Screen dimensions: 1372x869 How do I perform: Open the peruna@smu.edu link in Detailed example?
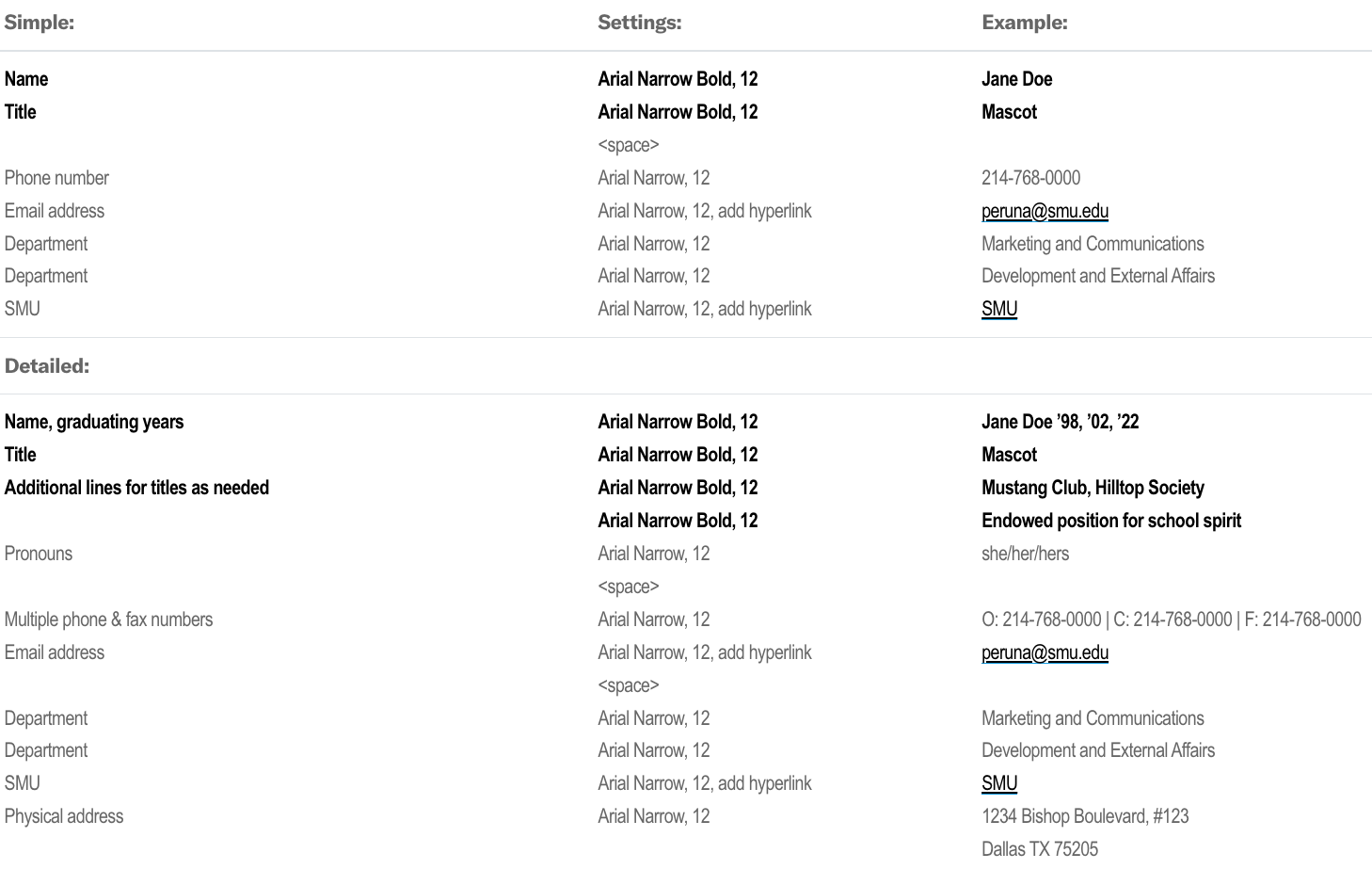1045,652
